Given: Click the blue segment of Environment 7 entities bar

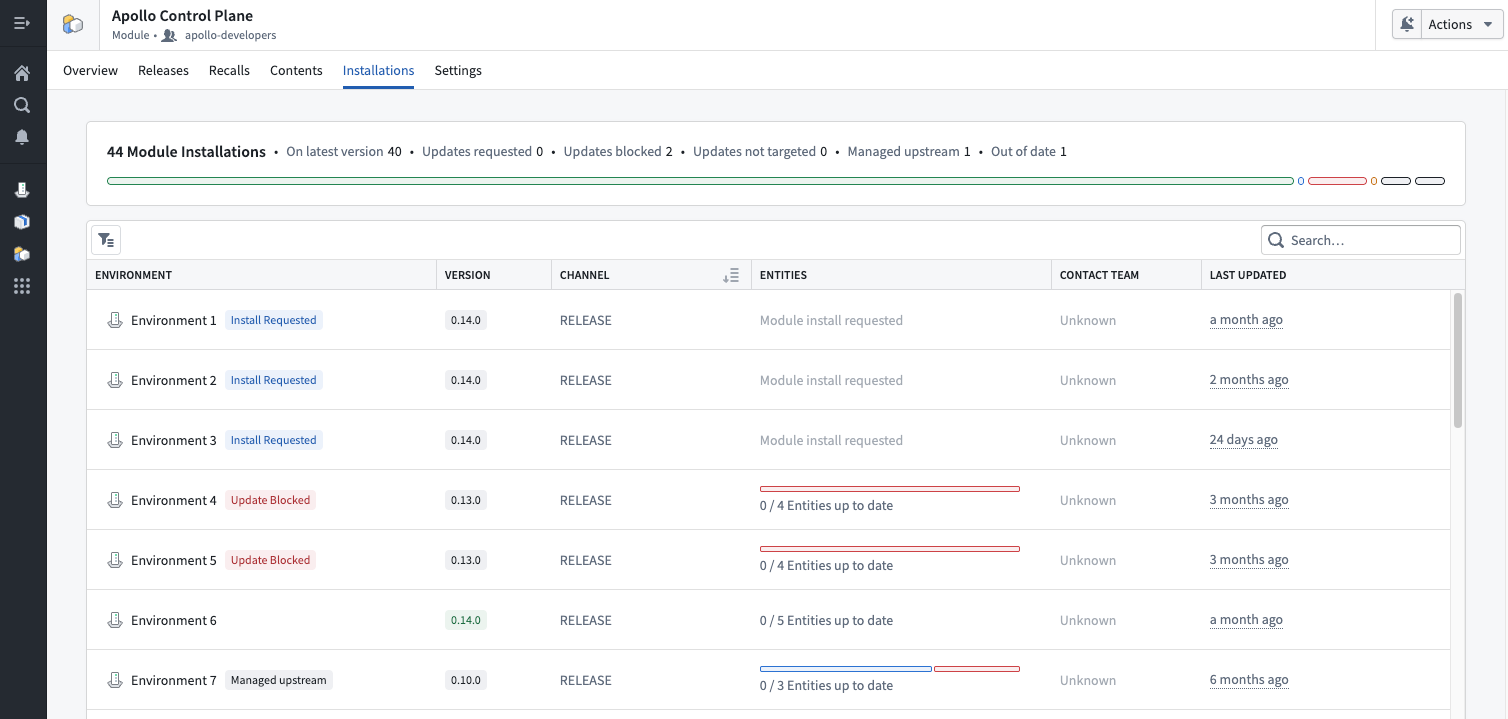Looking at the screenshot, I should 846,669.
